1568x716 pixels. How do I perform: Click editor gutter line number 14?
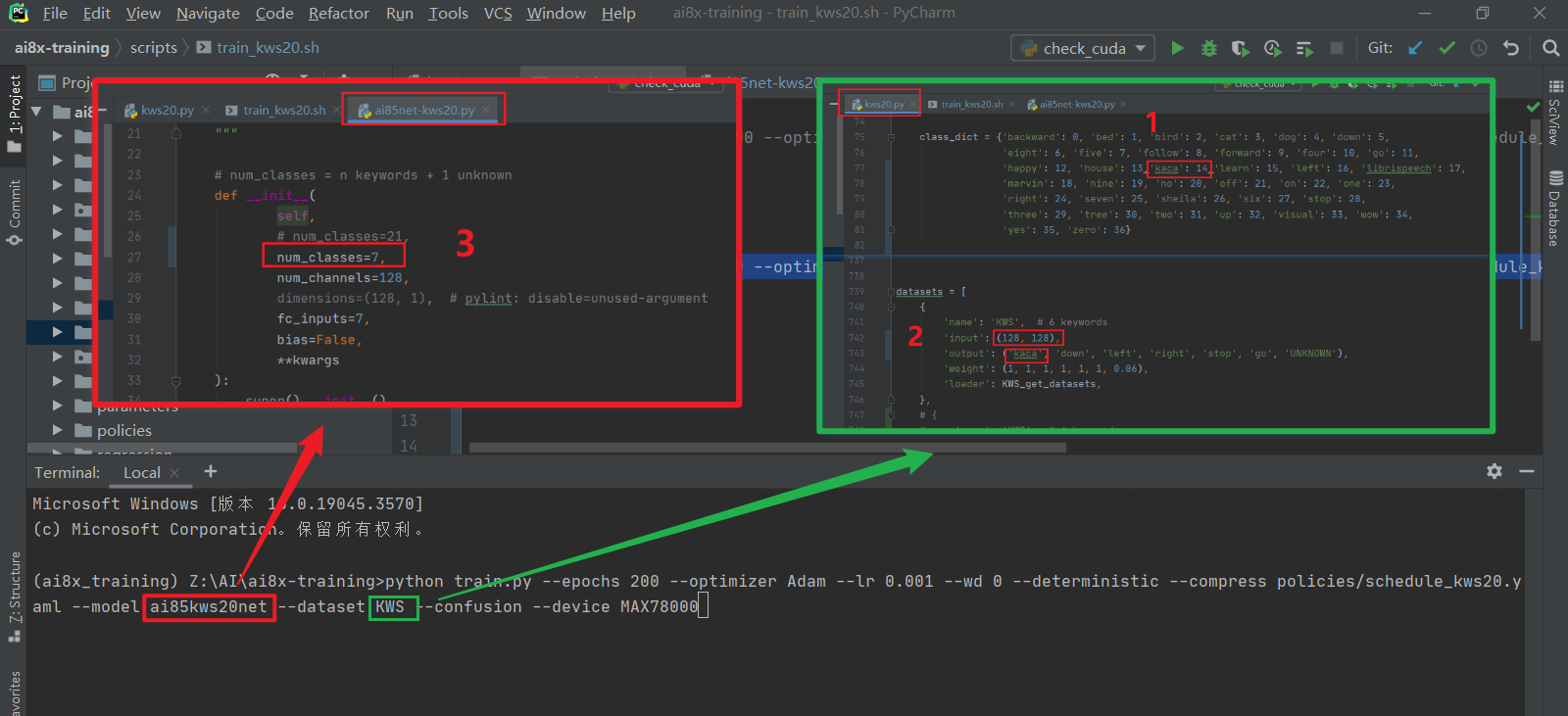point(409,446)
